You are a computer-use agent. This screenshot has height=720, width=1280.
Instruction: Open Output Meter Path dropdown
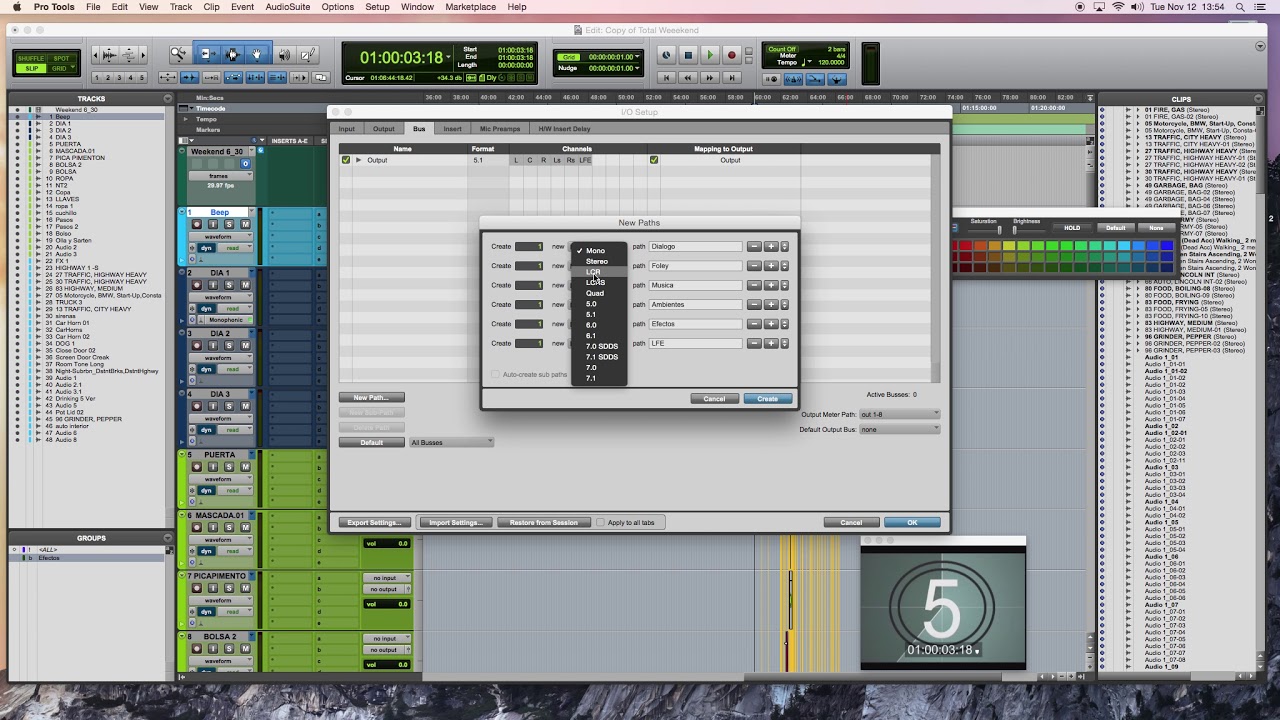coord(900,414)
